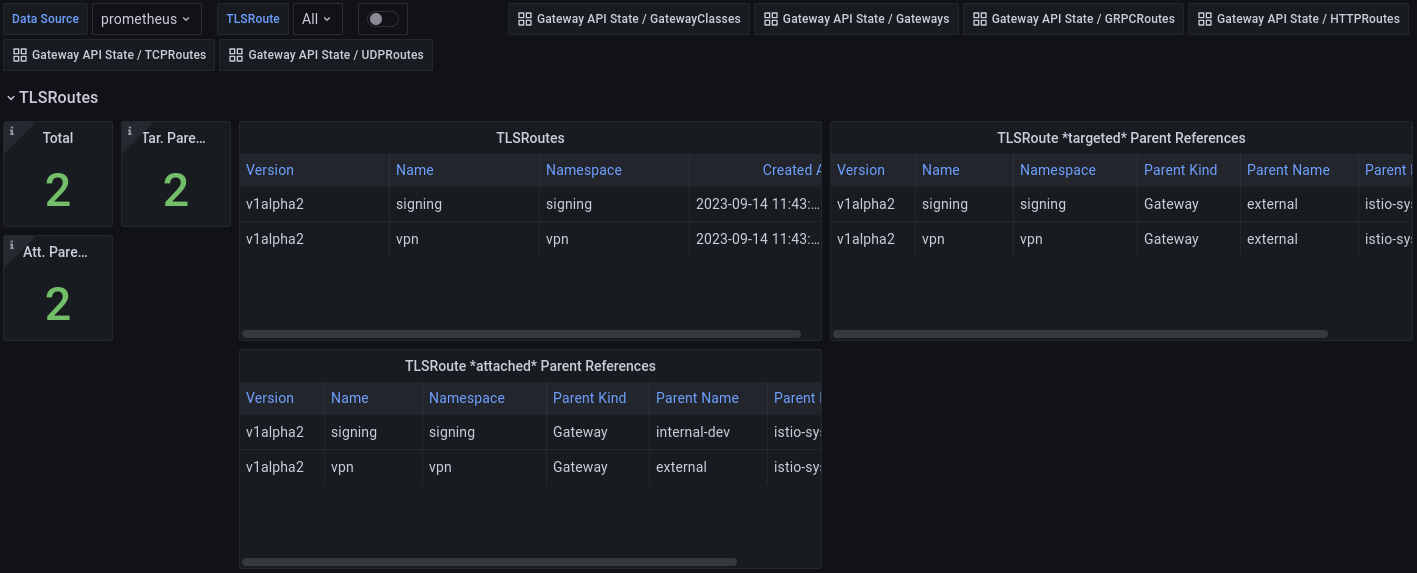This screenshot has height=573, width=1417.
Task: Click the Data Source variable label
Action: pos(46,19)
